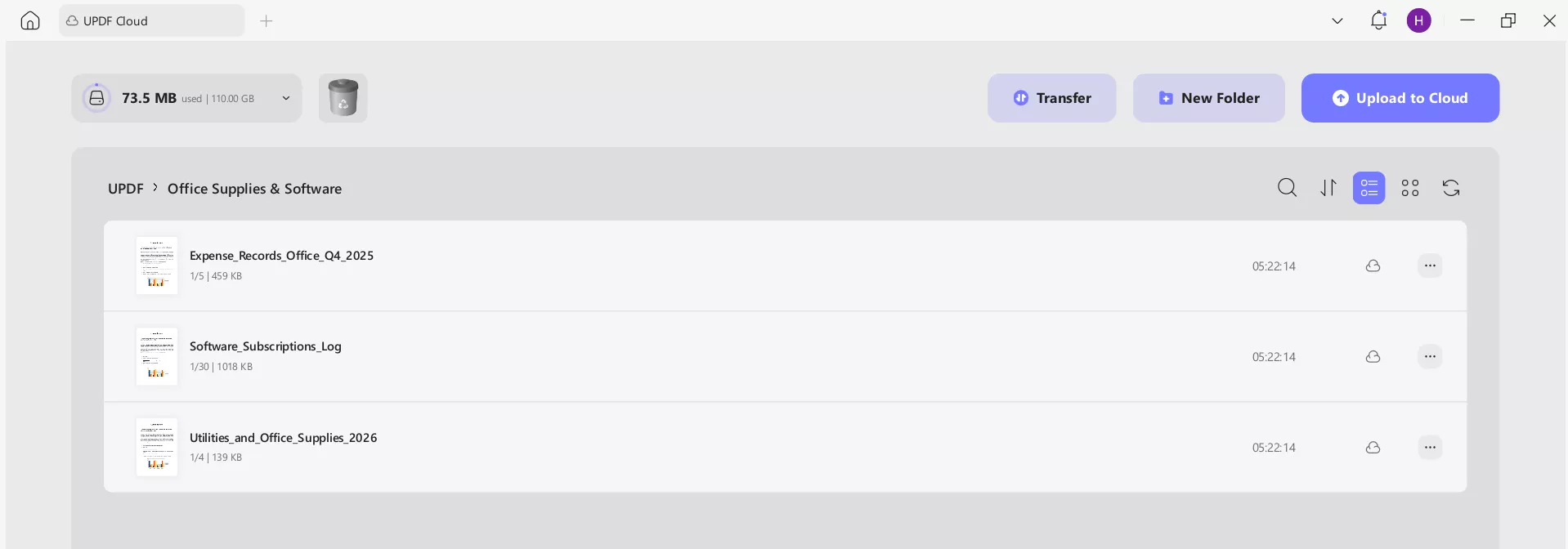Click the New Folder button
The height and width of the screenshot is (549, 1568).
(1208, 98)
